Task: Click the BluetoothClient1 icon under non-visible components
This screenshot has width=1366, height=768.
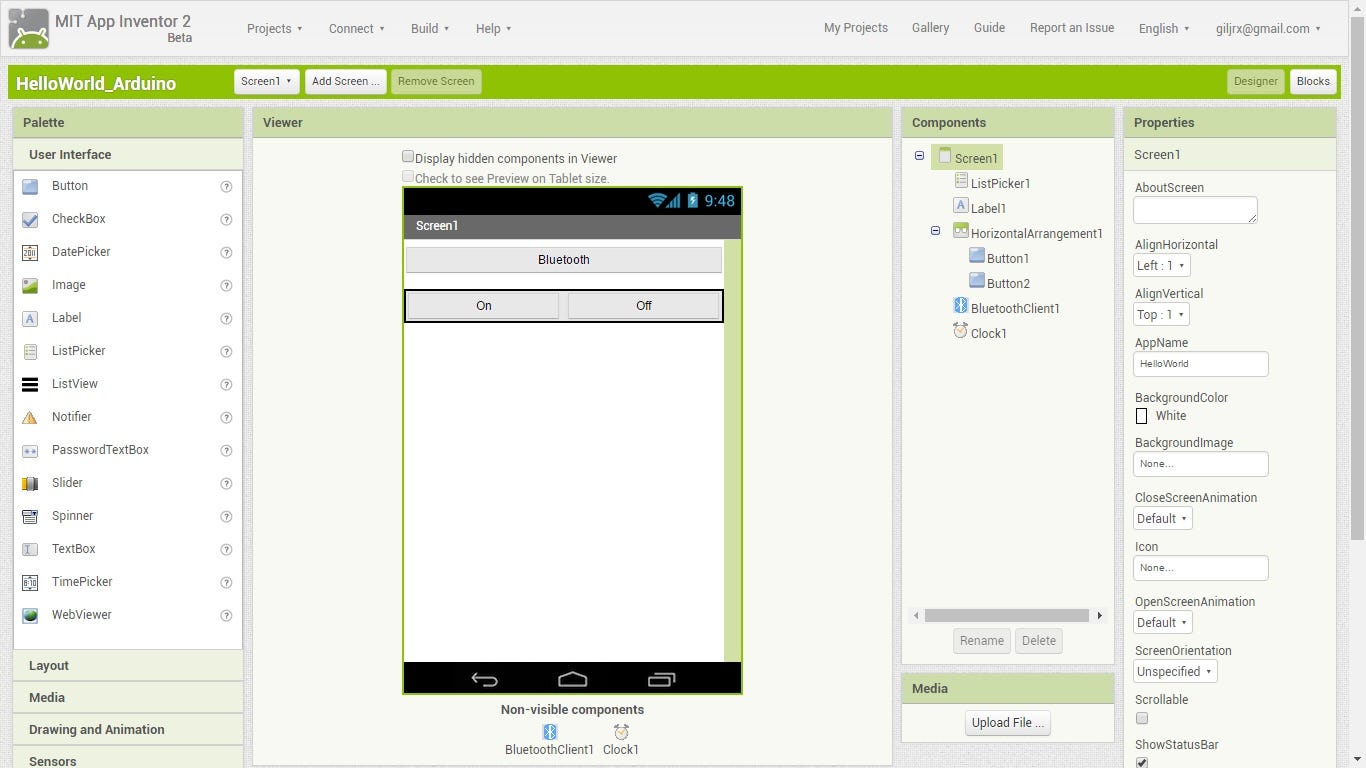Action: pos(549,731)
